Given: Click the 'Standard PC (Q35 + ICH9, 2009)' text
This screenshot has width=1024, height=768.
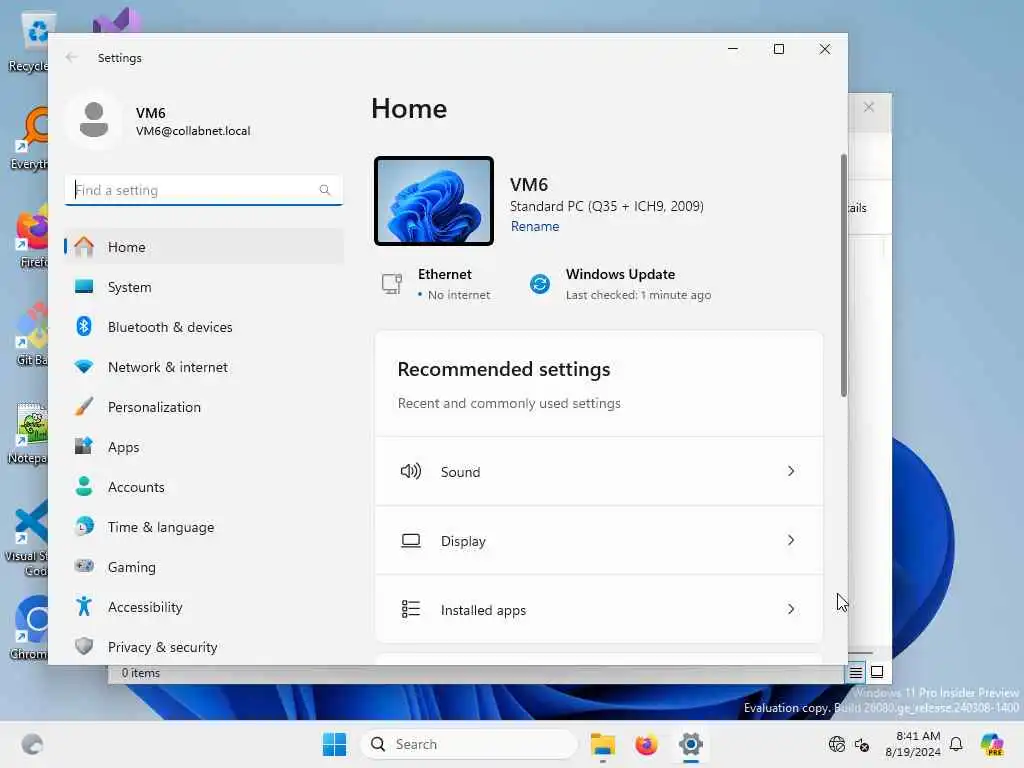Looking at the screenshot, I should [x=607, y=206].
